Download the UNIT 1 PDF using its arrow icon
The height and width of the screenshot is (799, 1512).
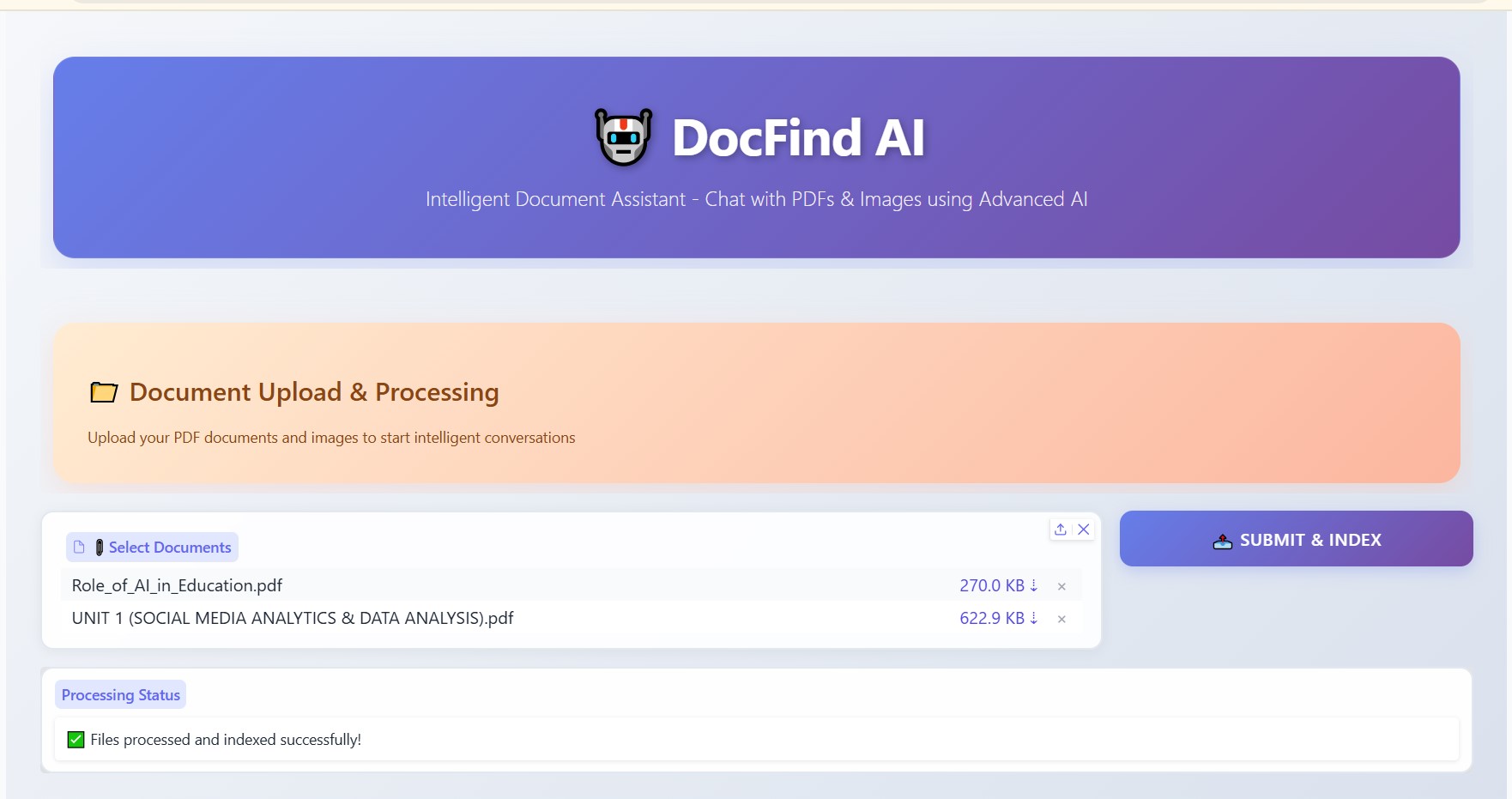coord(1034,618)
